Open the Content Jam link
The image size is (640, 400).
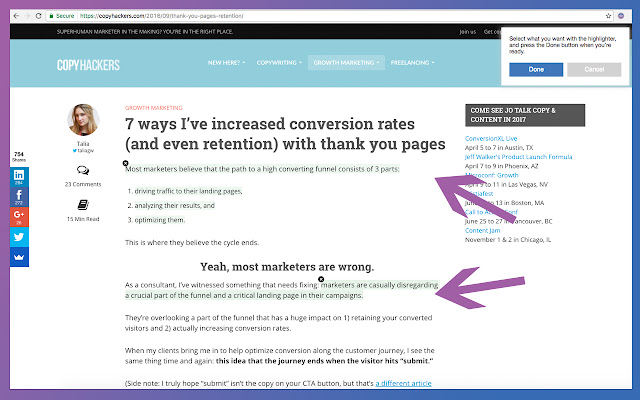[482, 230]
